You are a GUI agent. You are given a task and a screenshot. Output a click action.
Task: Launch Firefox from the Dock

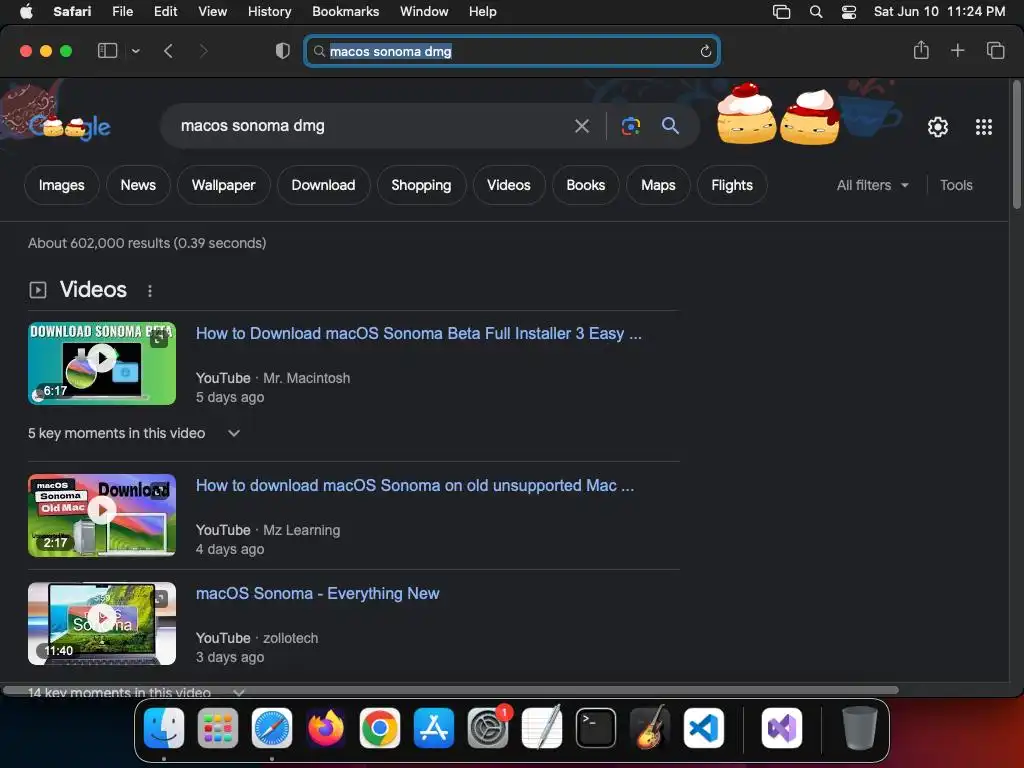(325, 728)
